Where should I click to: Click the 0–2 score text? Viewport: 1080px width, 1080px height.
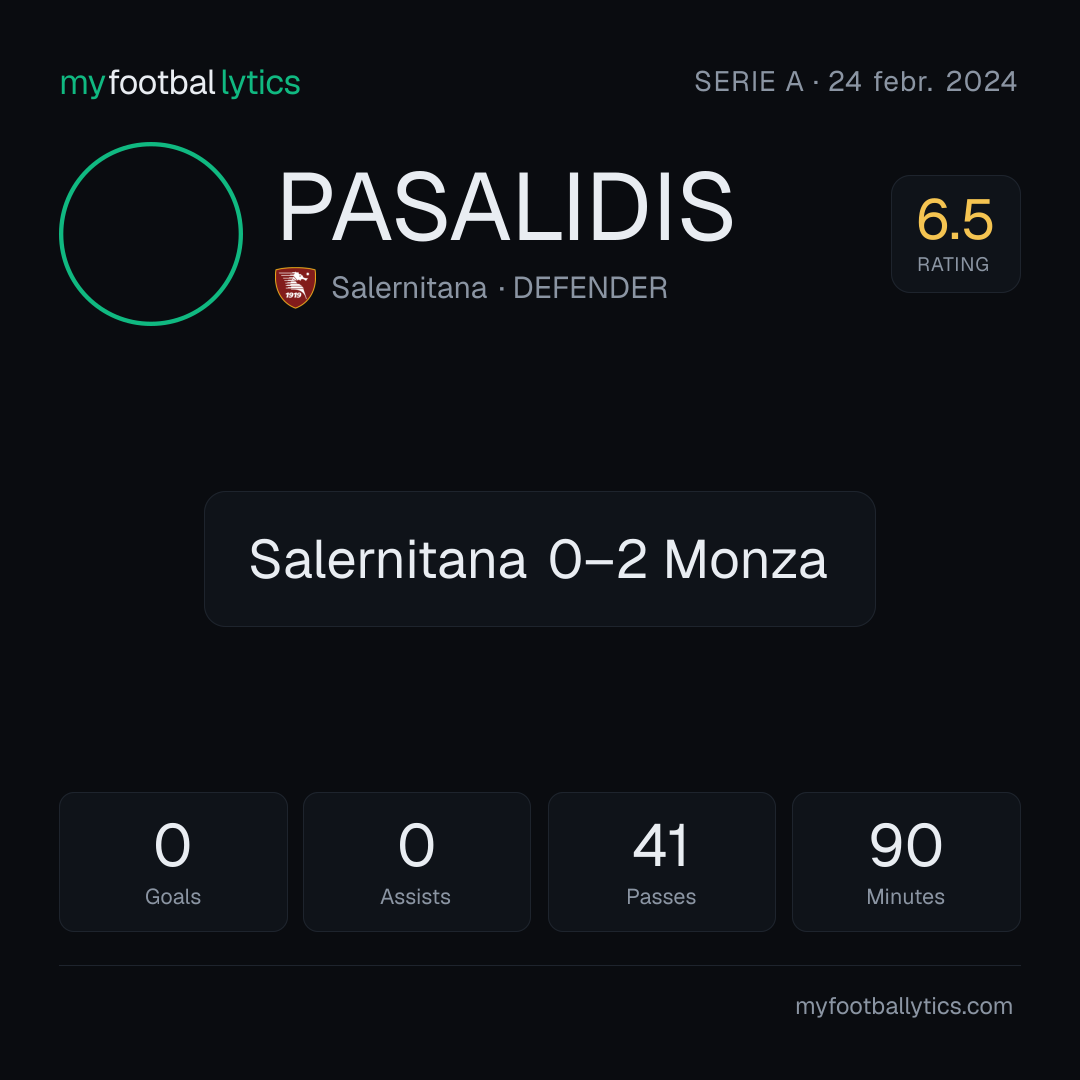click(598, 559)
